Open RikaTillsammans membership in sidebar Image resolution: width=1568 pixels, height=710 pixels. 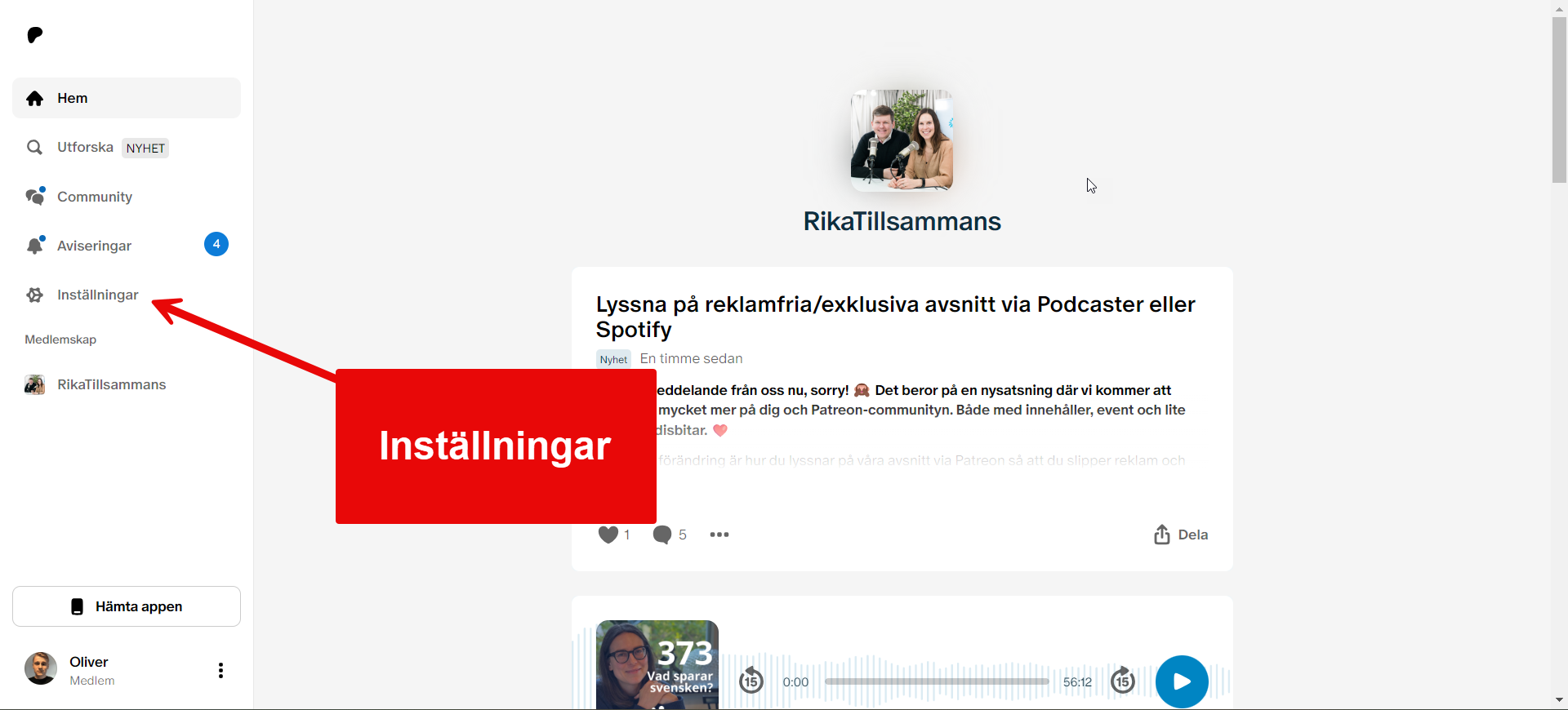[x=110, y=384]
